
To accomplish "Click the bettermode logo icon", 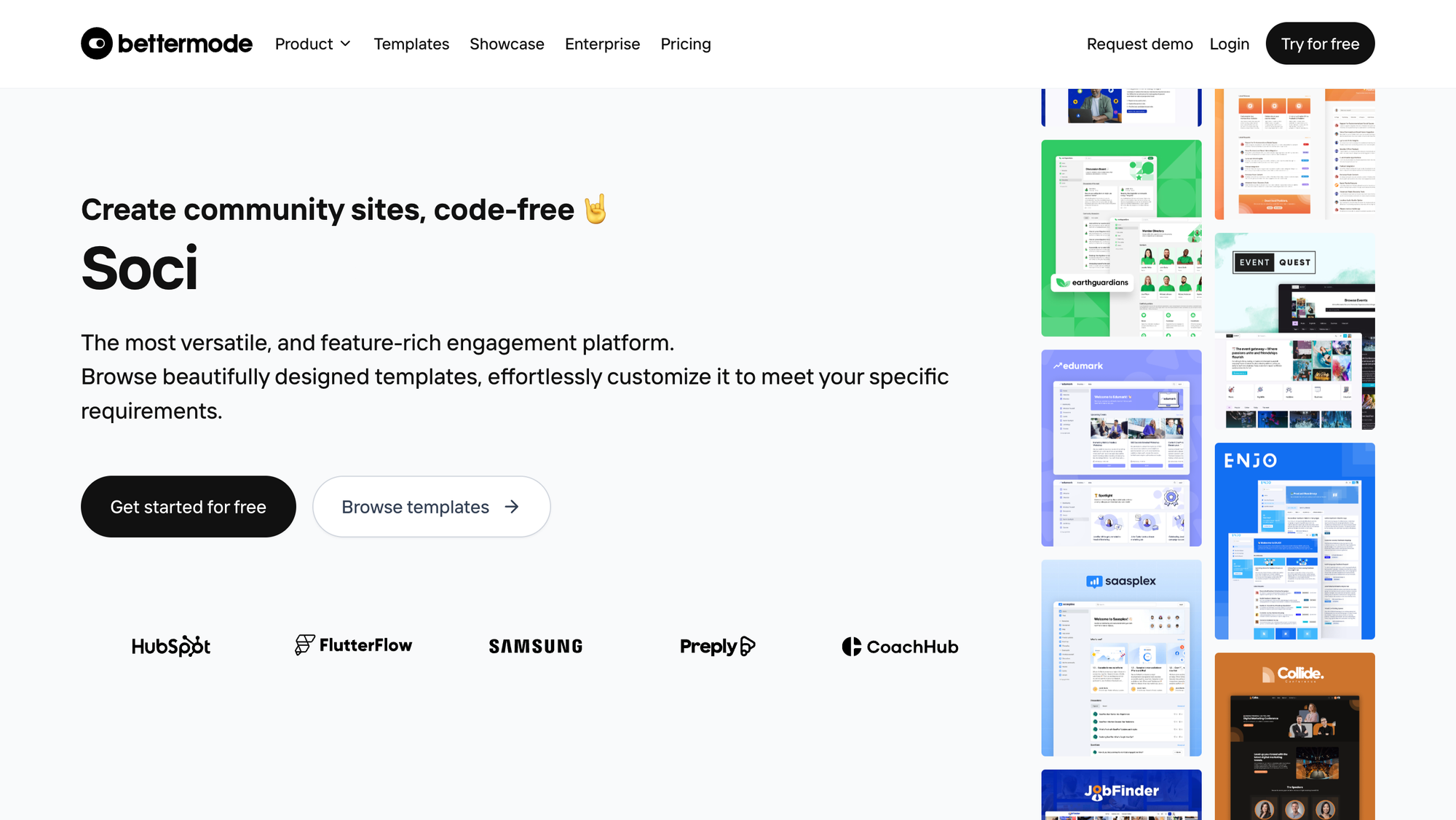I will (97, 44).
